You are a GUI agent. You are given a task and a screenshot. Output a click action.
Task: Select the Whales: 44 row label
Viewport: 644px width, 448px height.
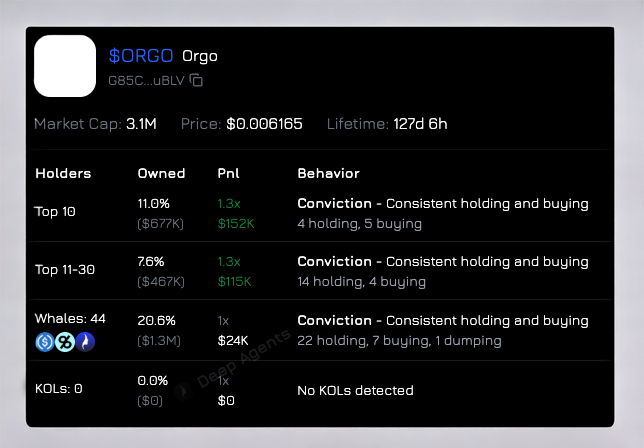point(70,319)
